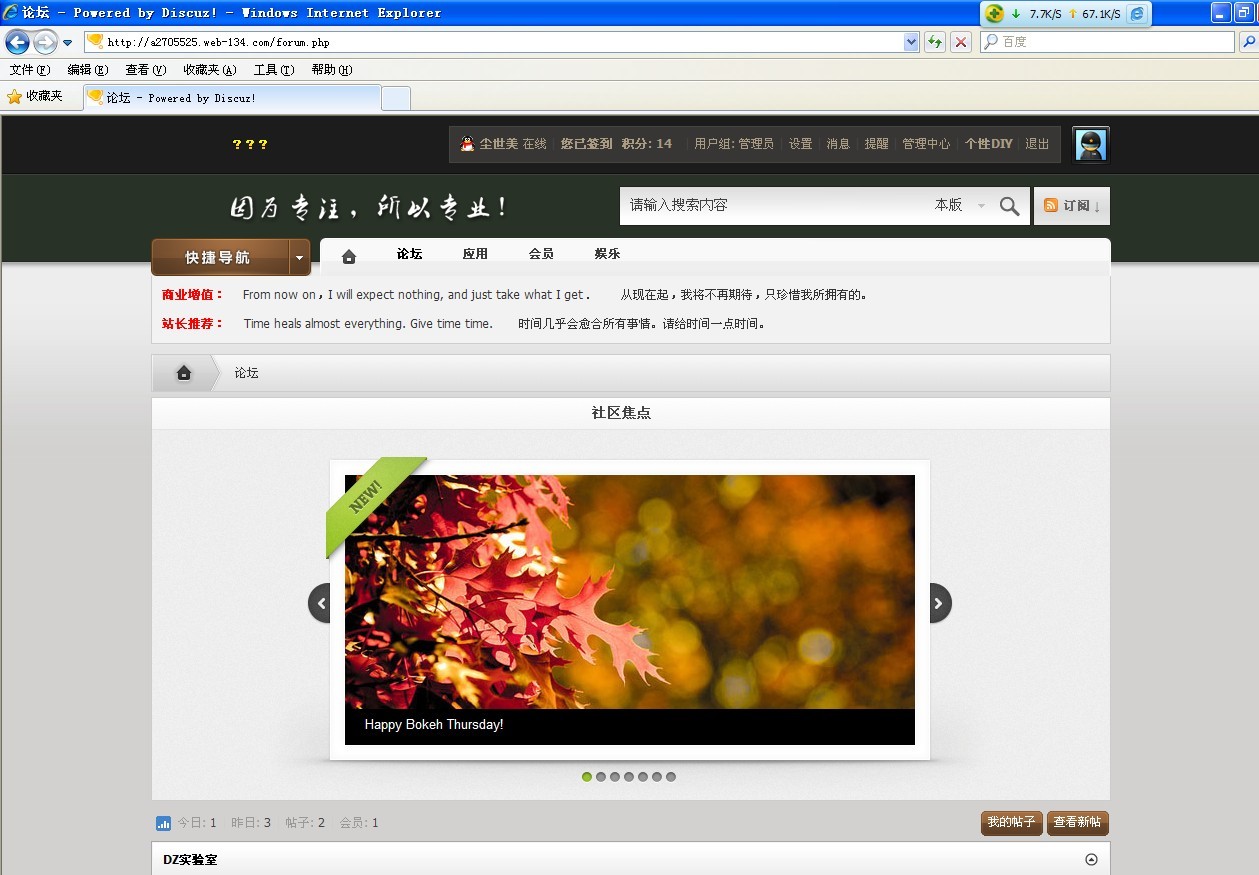
Task: Open the 提醒 notifications link
Action: point(877,144)
